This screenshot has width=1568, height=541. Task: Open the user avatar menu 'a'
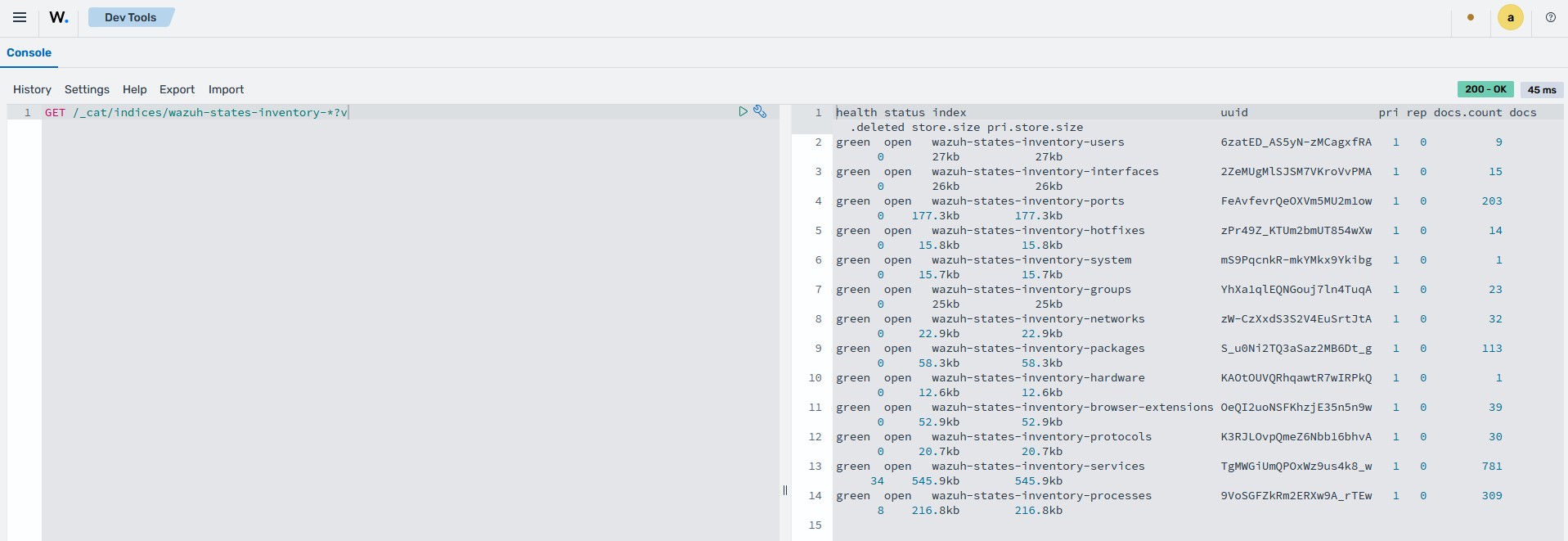(1510, 17)
